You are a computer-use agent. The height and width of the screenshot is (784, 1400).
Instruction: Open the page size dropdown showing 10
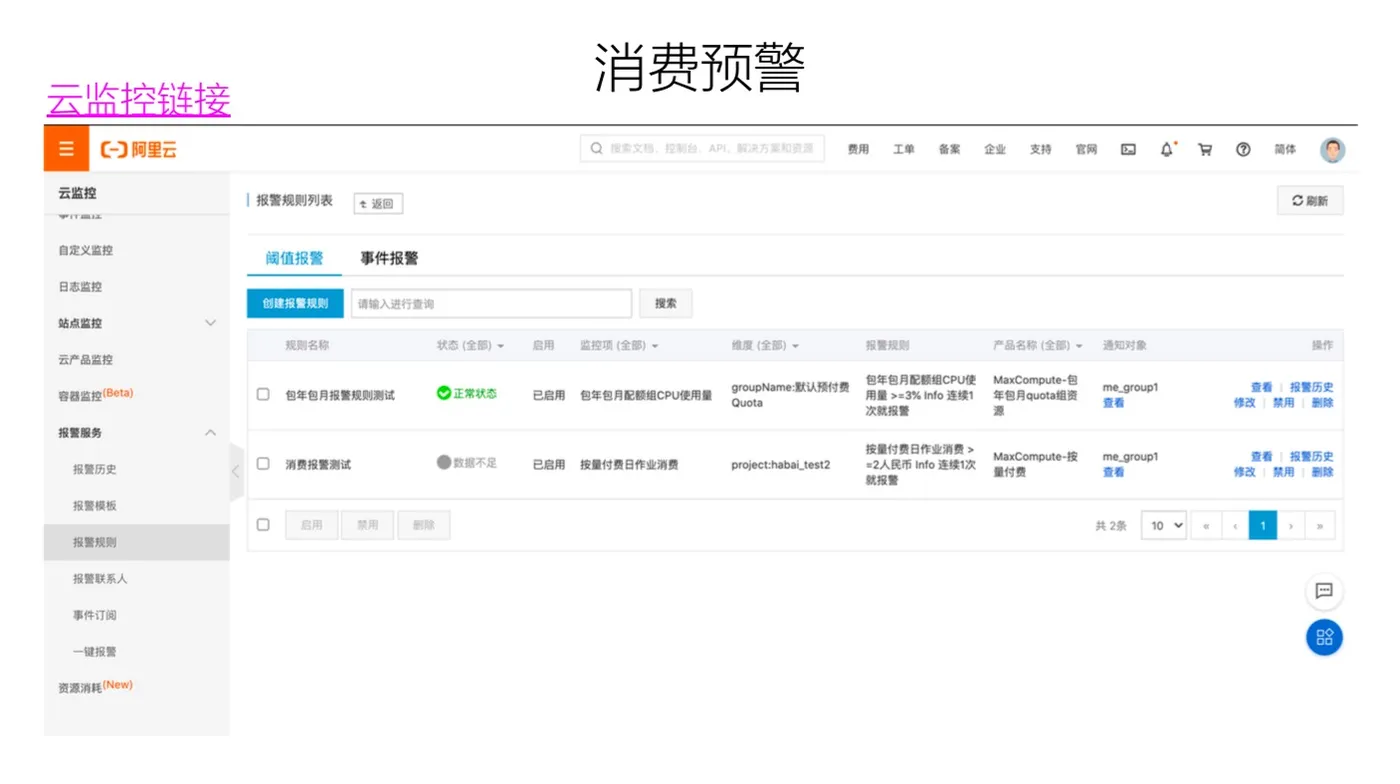point(1163,525)
